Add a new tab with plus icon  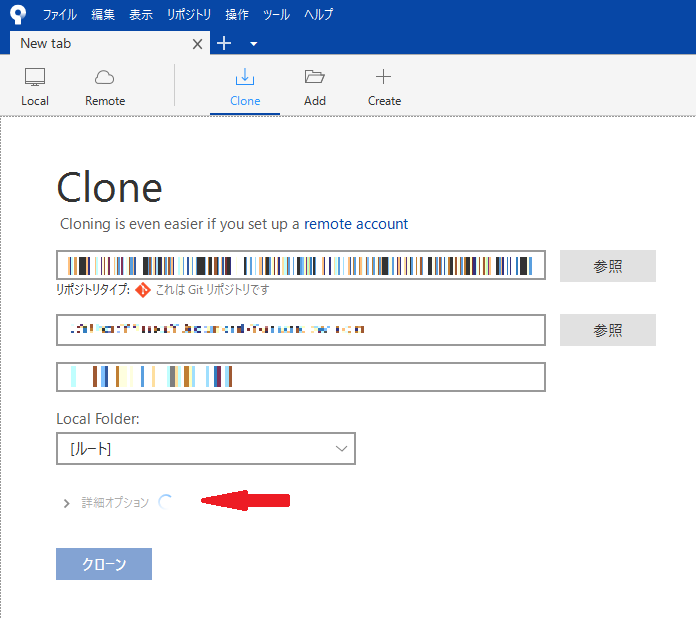(224, 43)
